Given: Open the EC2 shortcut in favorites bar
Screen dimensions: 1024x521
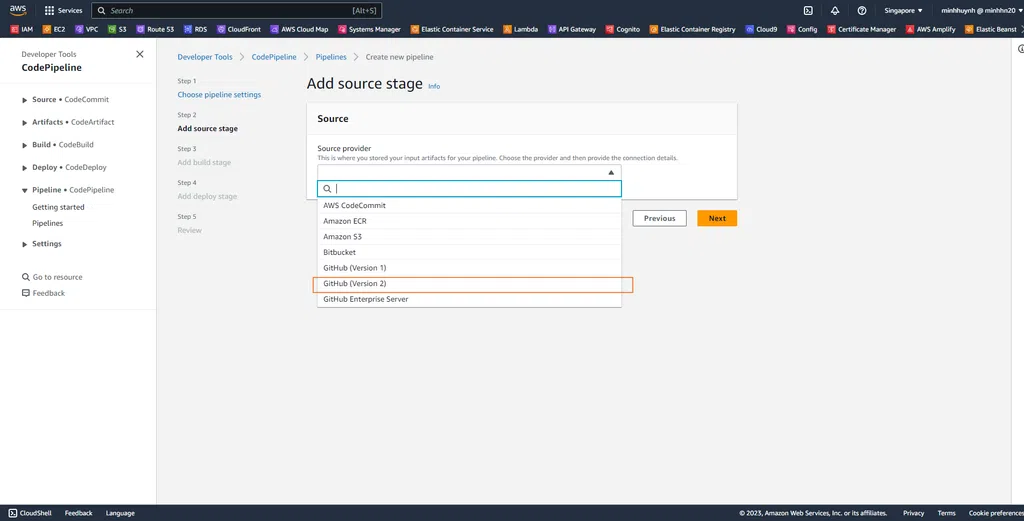Looking at the screenshot, I should coord(54,29).
